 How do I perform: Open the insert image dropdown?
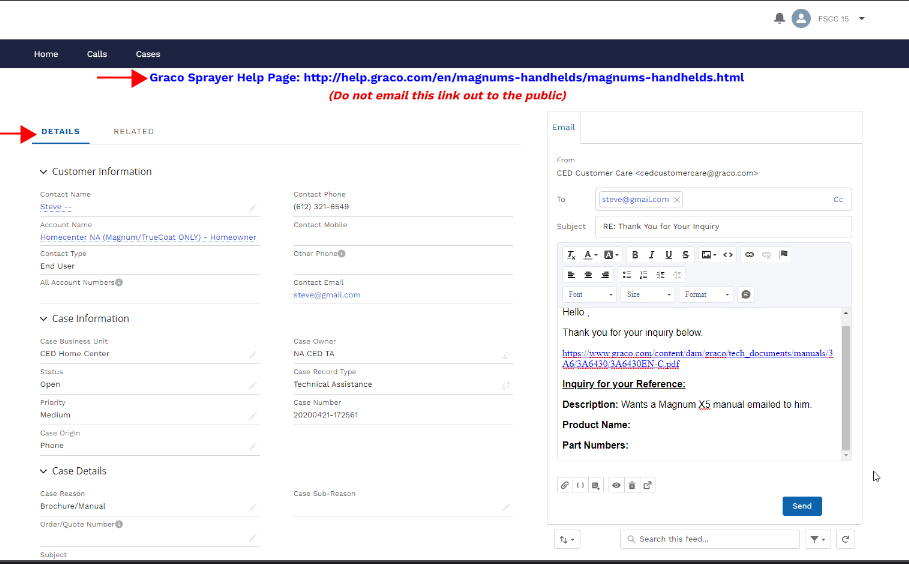(x=708, y=255)
